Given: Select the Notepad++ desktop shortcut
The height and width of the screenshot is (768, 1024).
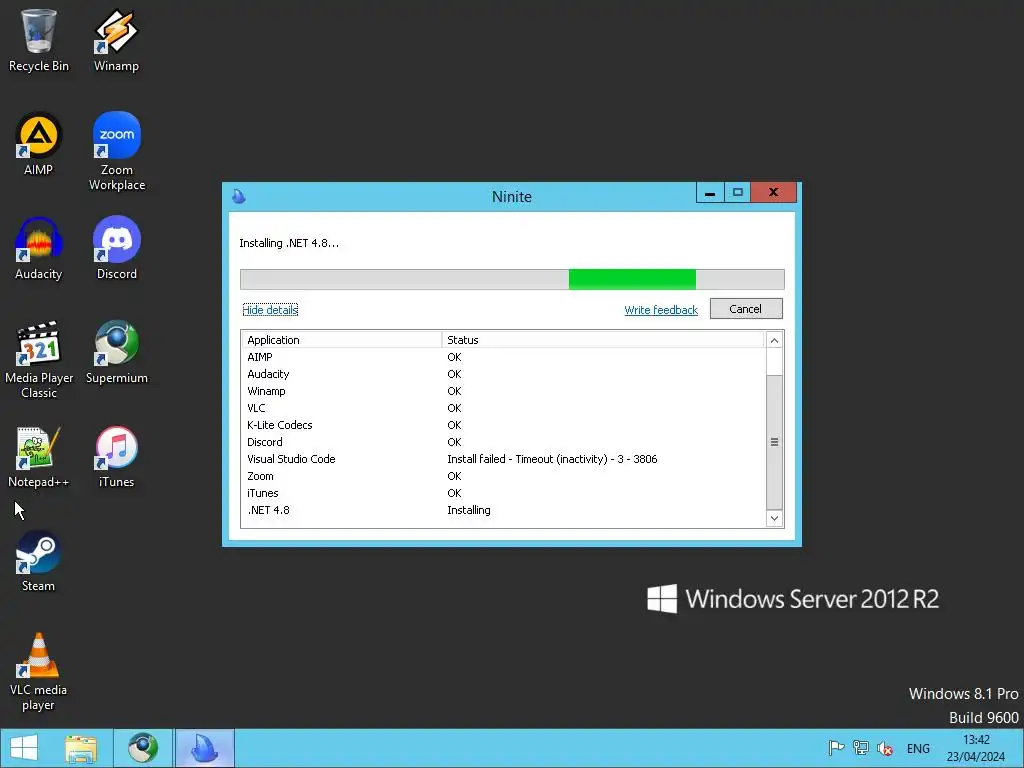Looking at the screenshot, I should click(39, 457).
